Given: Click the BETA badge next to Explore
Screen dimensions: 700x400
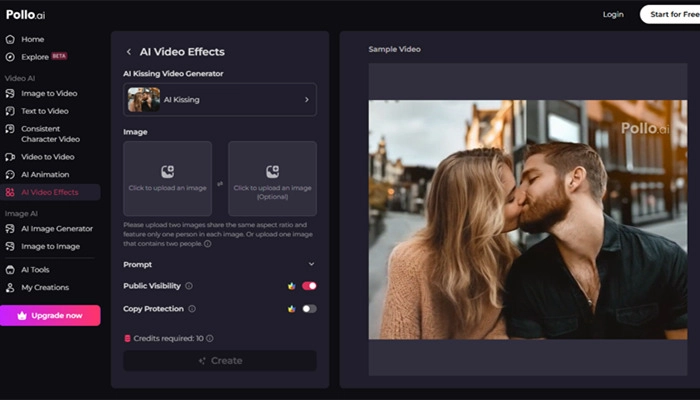Looking at the screenshot, I should [x=59, y=56].
